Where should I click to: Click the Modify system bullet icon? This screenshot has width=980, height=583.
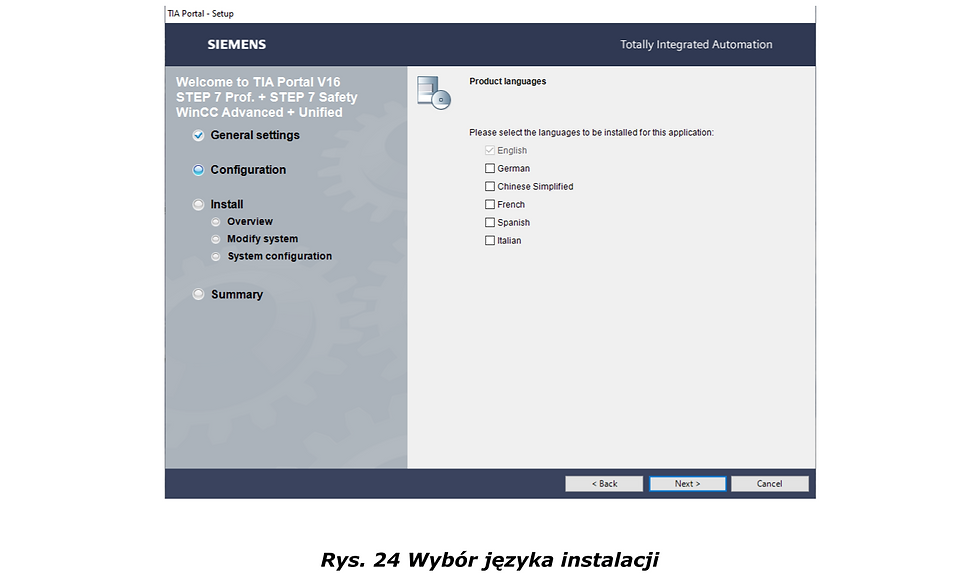point(216,239)
